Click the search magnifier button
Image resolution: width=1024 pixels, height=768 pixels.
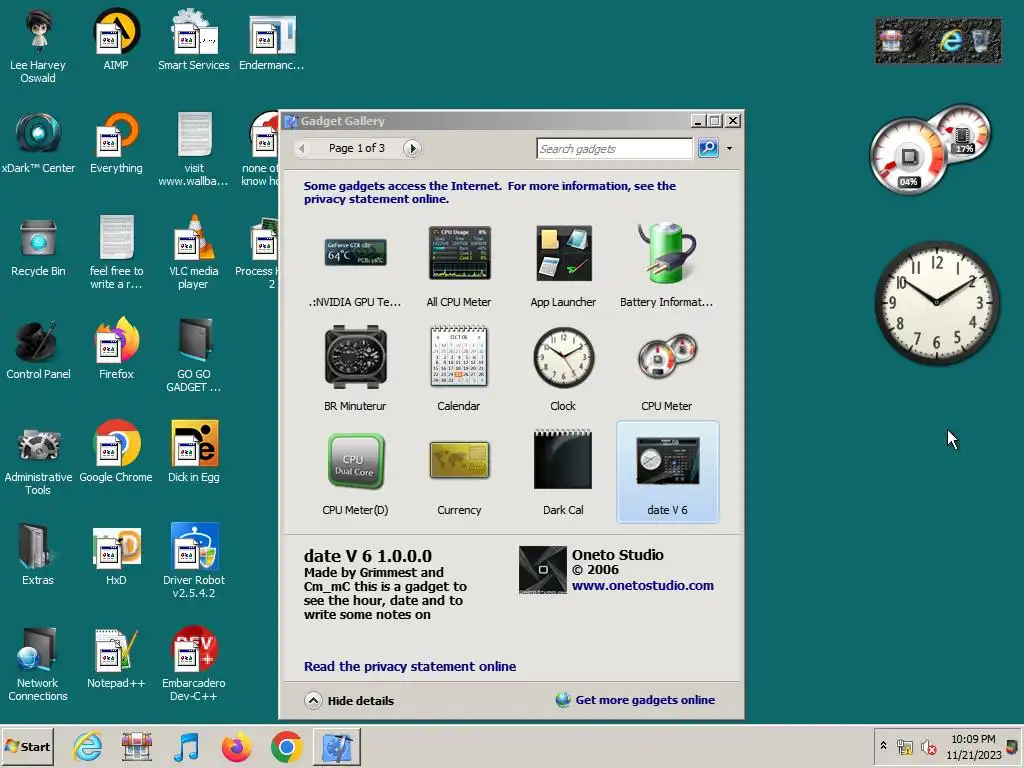(x=709, y=148)
